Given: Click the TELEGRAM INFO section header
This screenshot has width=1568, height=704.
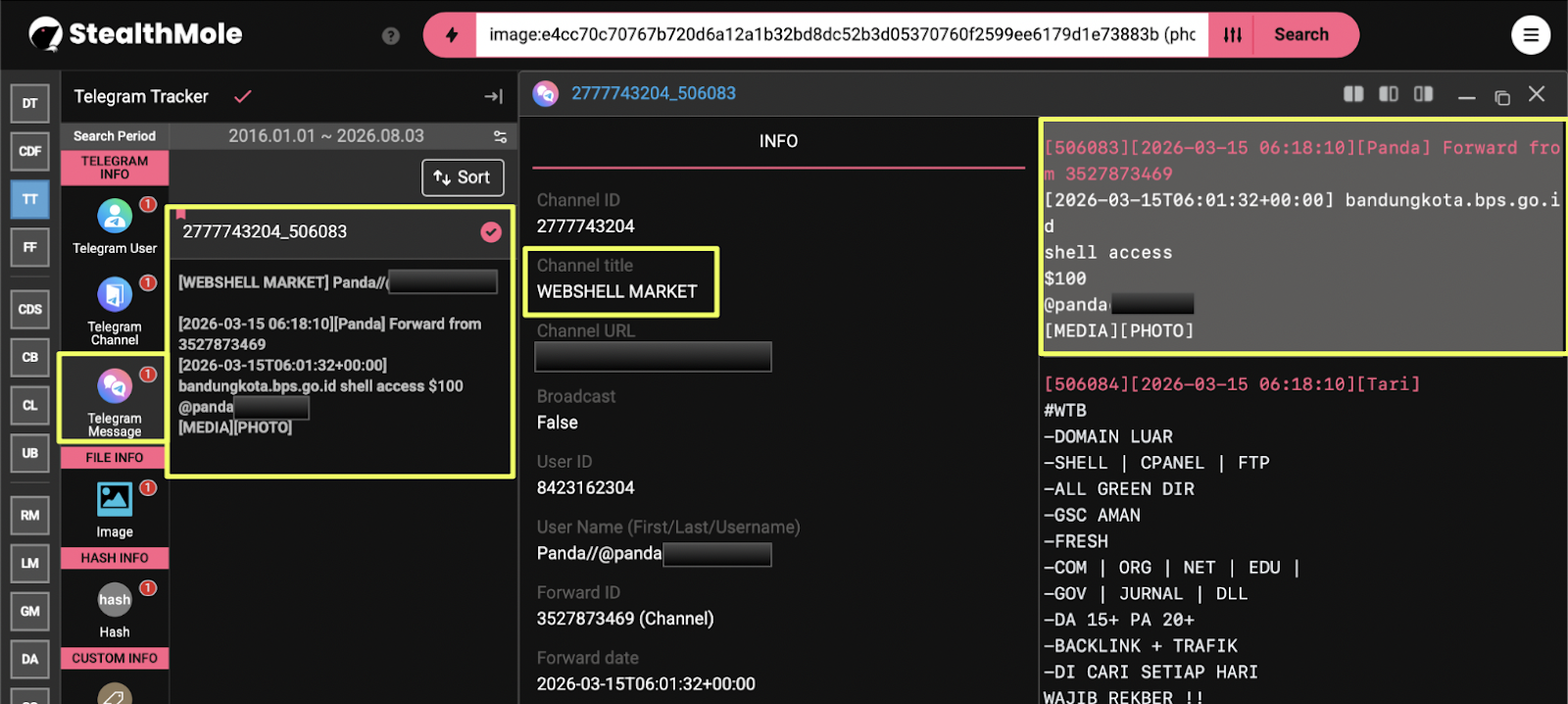Looking at the screenshot, I should [115, 168].
